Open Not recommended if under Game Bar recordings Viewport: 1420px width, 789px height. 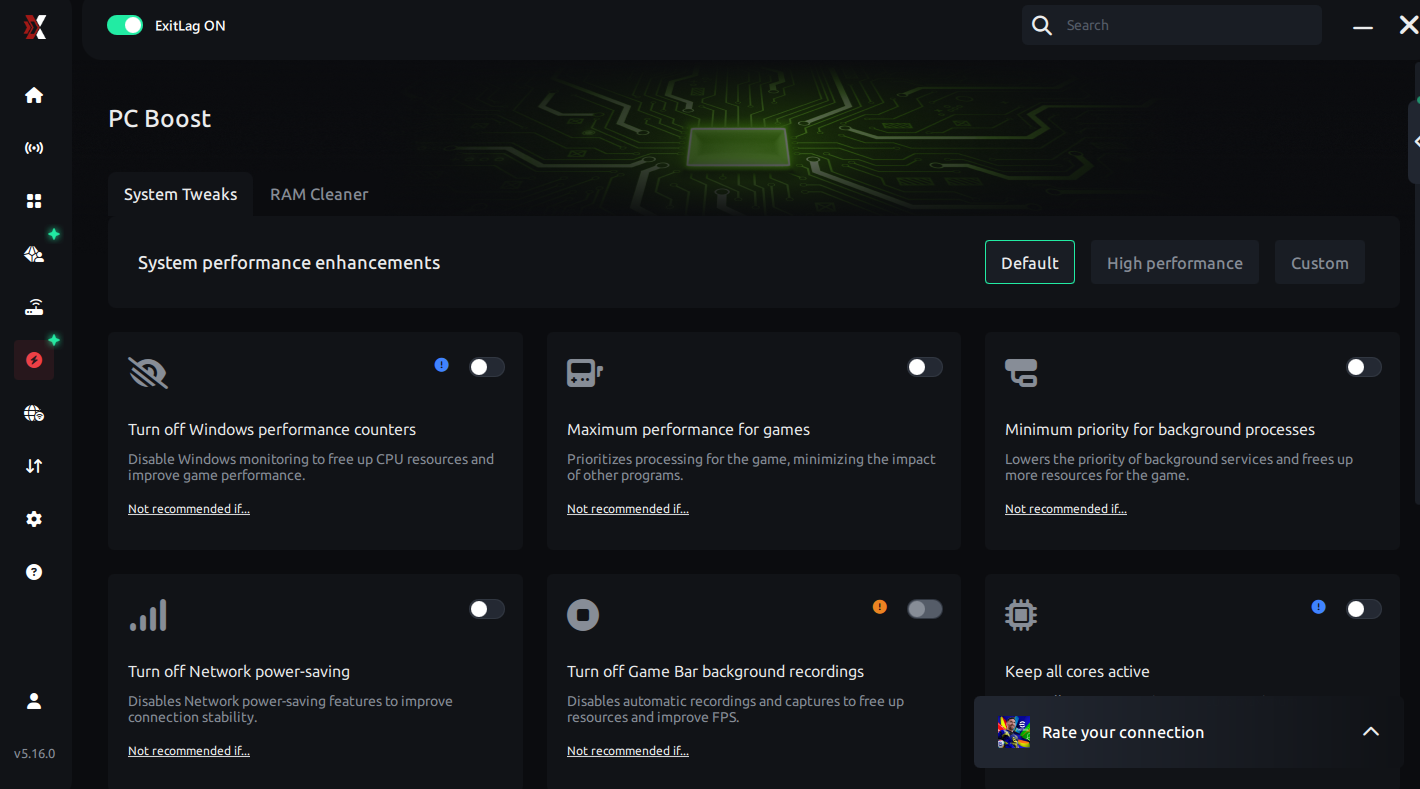(628, 751)
